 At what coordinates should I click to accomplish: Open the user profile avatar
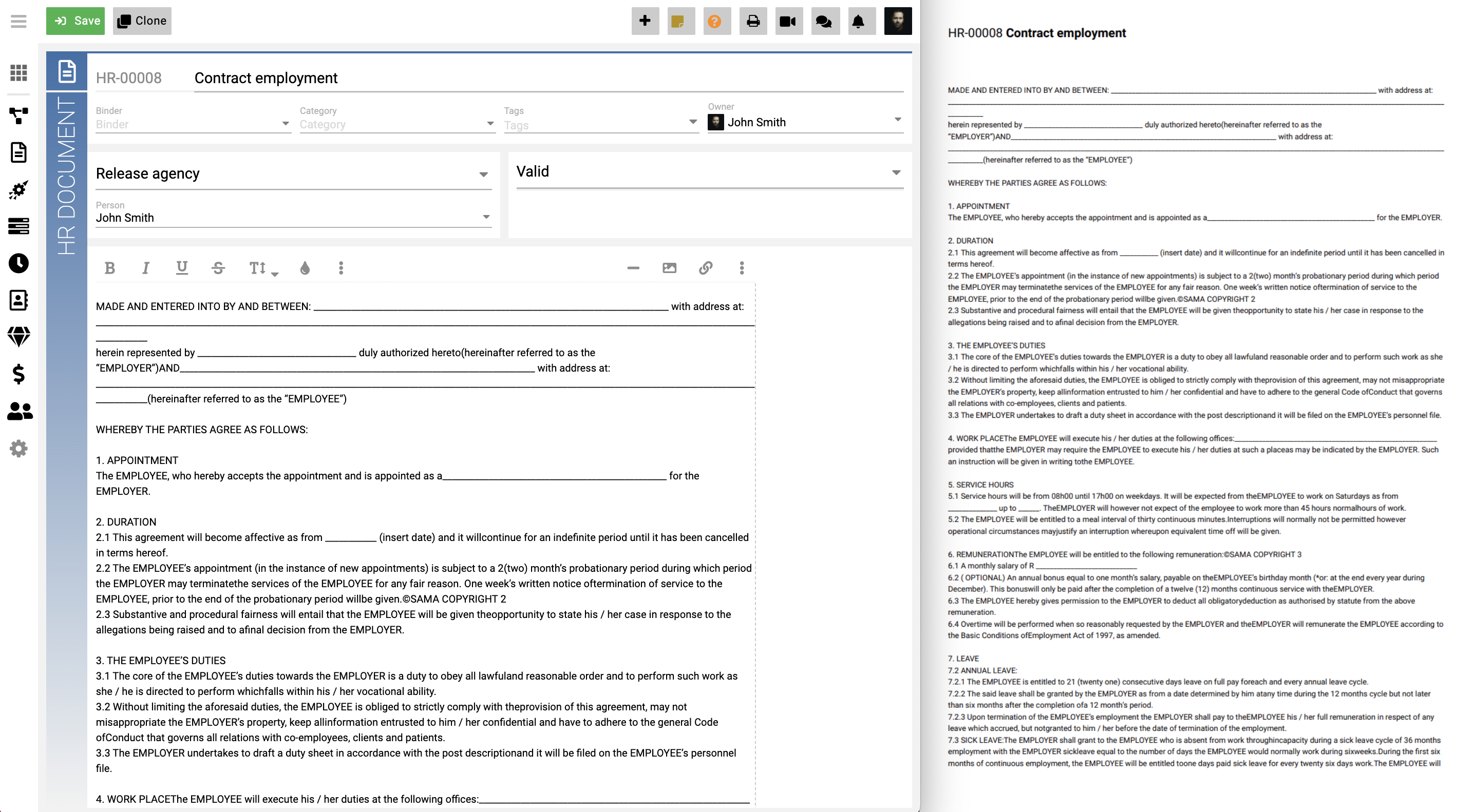point(898,21)
